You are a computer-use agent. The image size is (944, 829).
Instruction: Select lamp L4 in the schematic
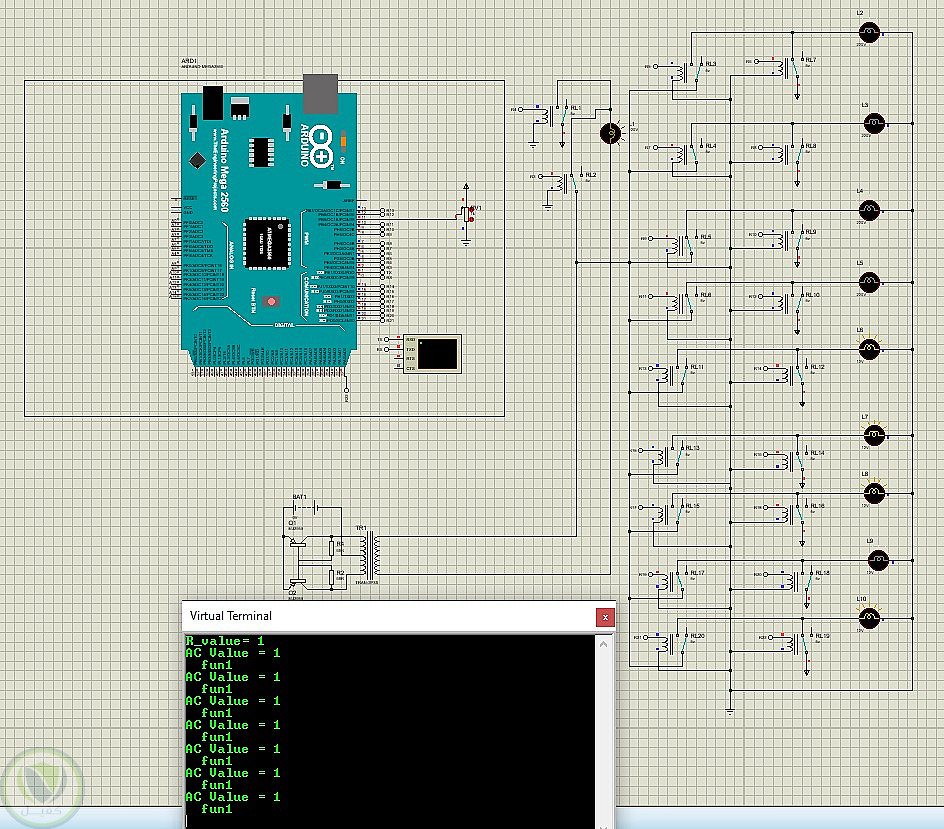click(x=869, y=210)
